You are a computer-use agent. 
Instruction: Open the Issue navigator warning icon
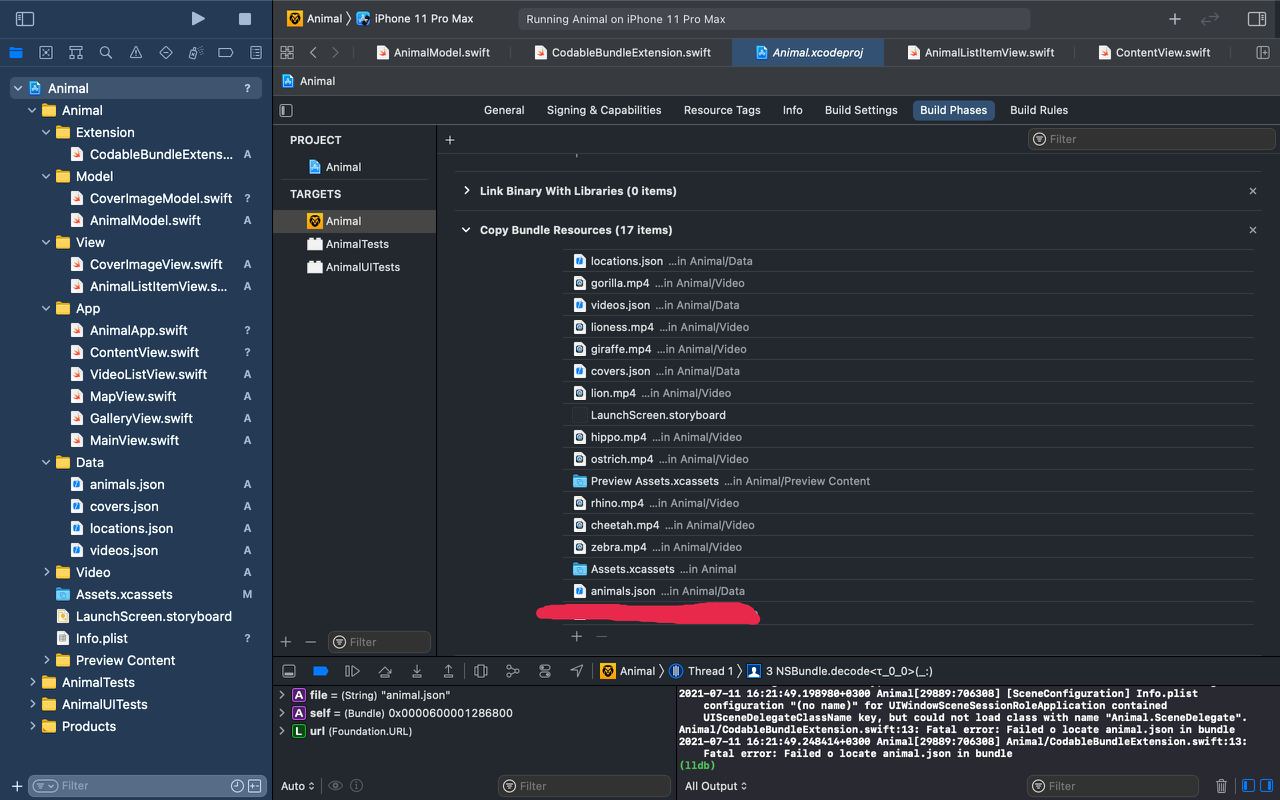136,52
